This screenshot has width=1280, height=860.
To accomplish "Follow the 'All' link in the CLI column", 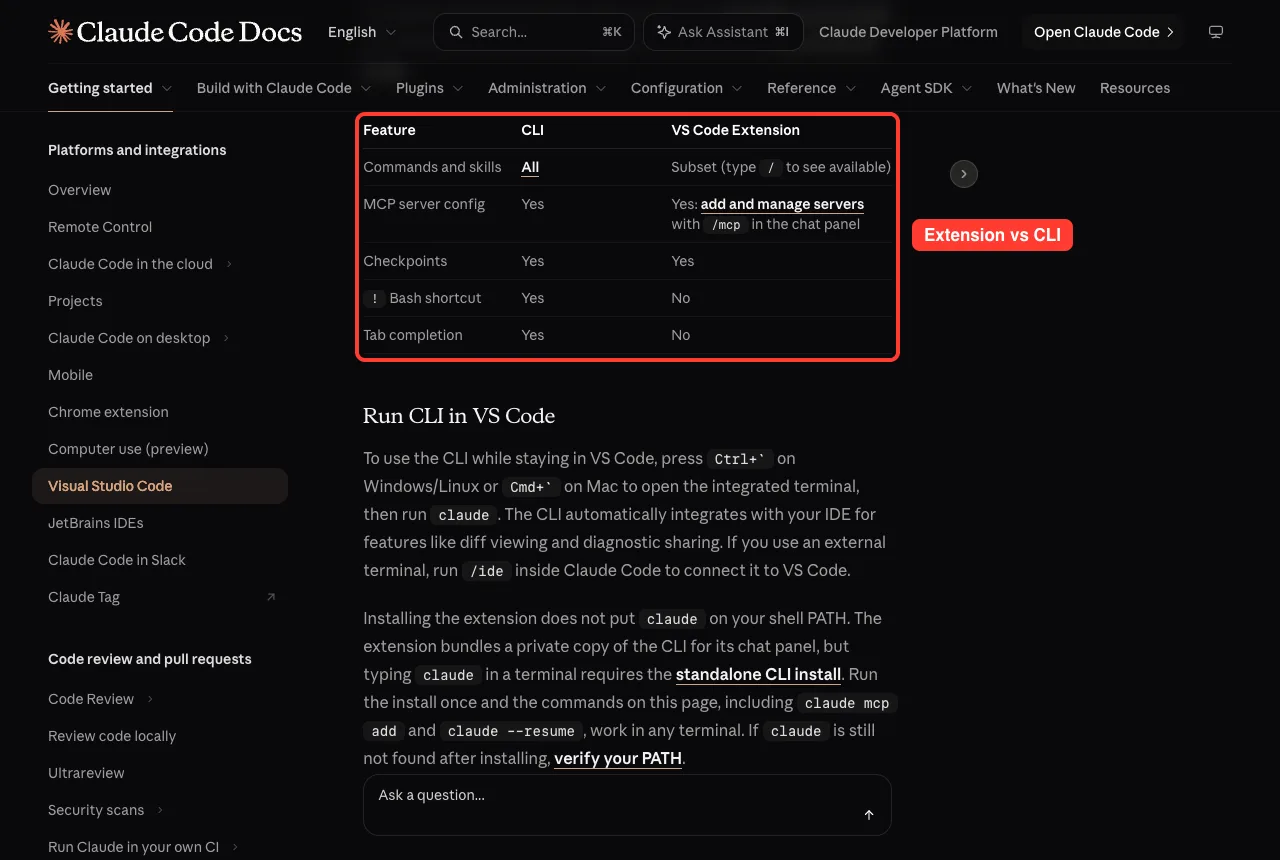I will [530, 167].
